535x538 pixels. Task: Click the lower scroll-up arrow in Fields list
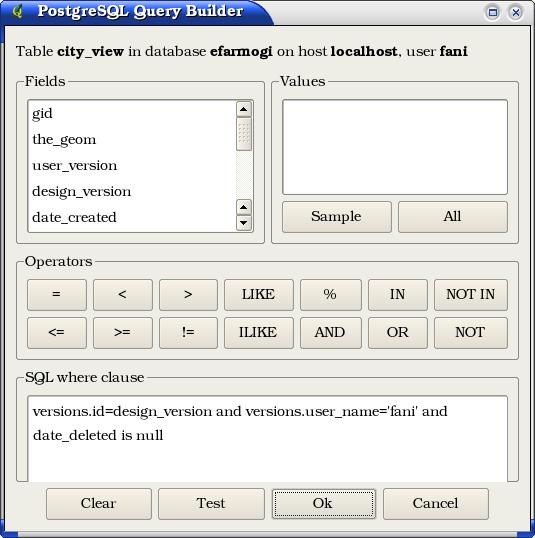click(x=244, y=207)
